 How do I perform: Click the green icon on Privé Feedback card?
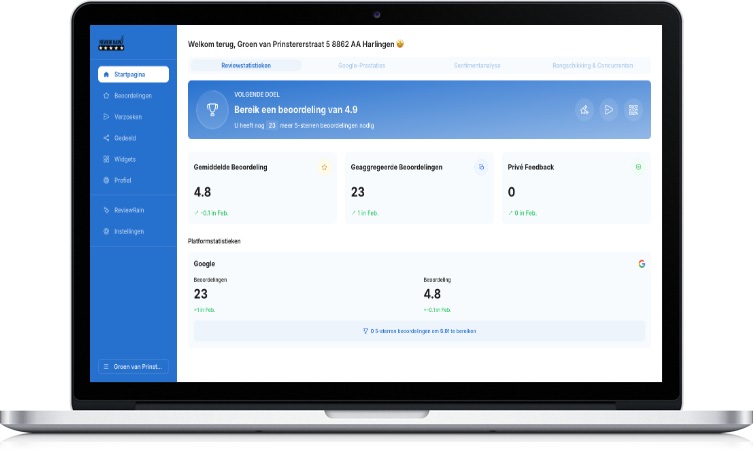click(x=638, y=167)
